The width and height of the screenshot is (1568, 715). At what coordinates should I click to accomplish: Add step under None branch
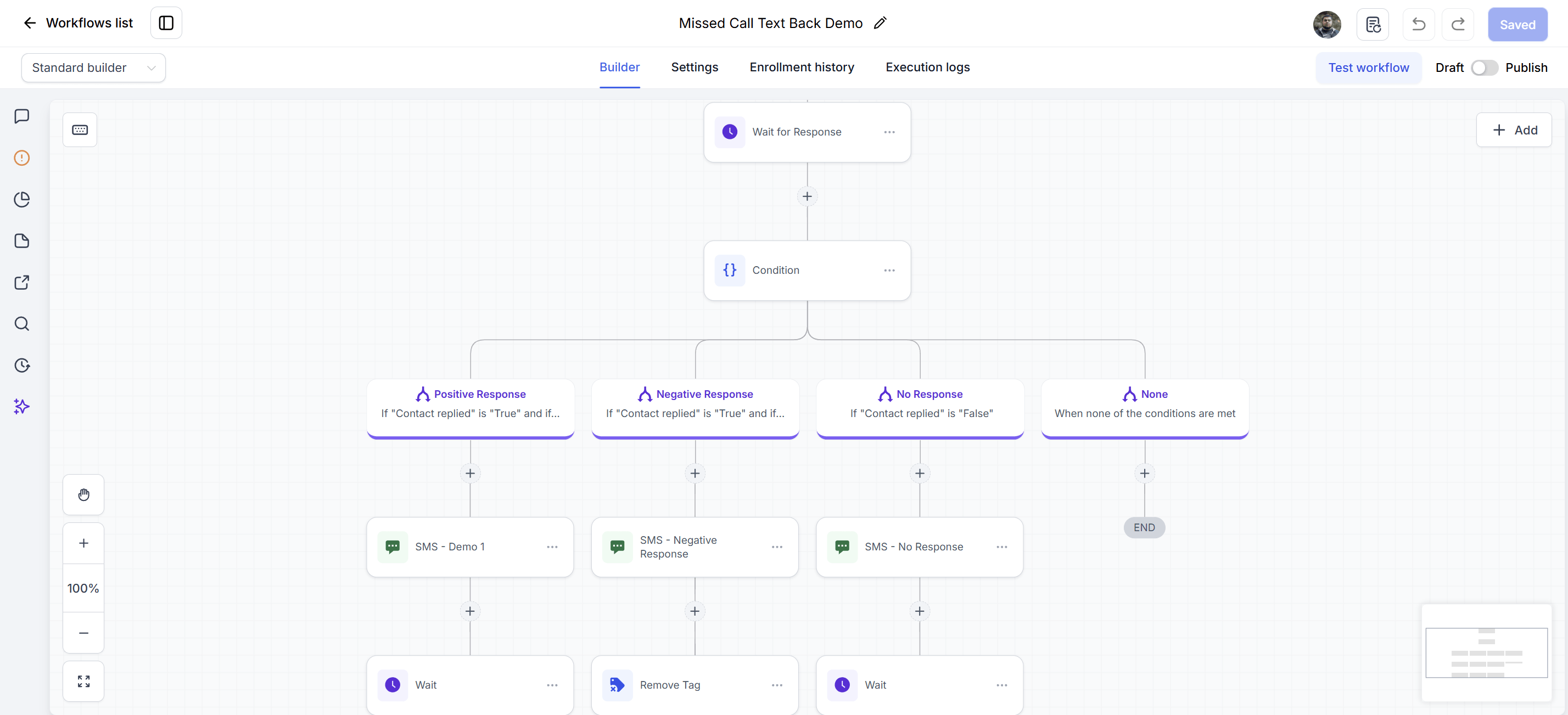pyautogui.click(x=1144, y=474)
